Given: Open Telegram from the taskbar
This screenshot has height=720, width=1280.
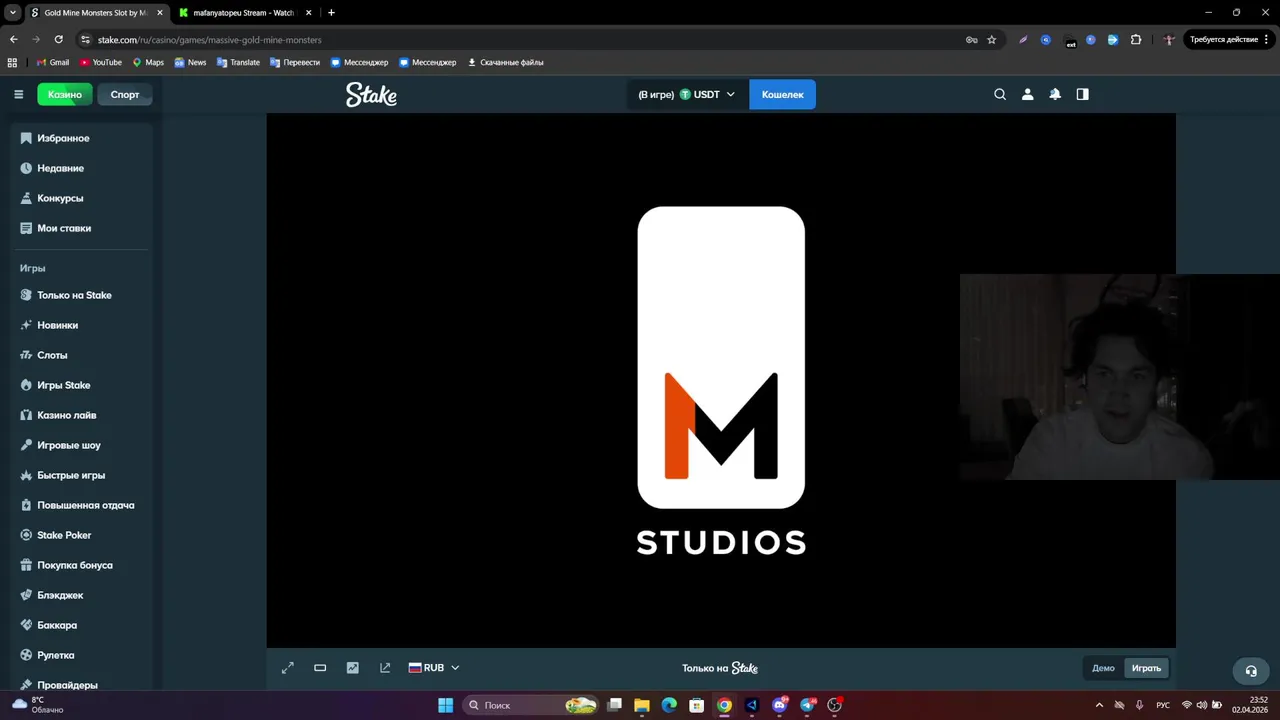Looking at the screenshot, I should (807, 705).
